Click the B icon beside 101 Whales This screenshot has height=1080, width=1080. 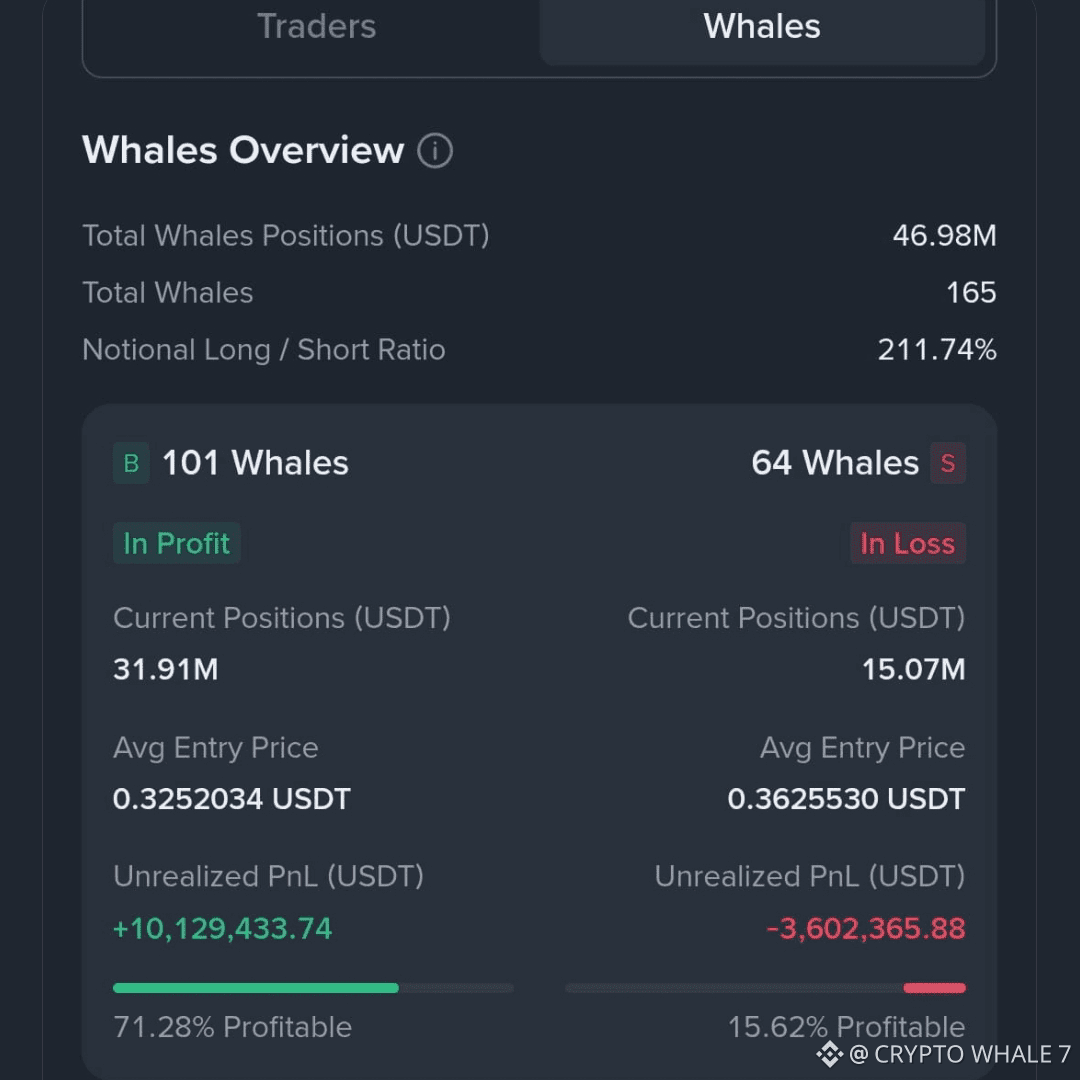tap(131, 463)
